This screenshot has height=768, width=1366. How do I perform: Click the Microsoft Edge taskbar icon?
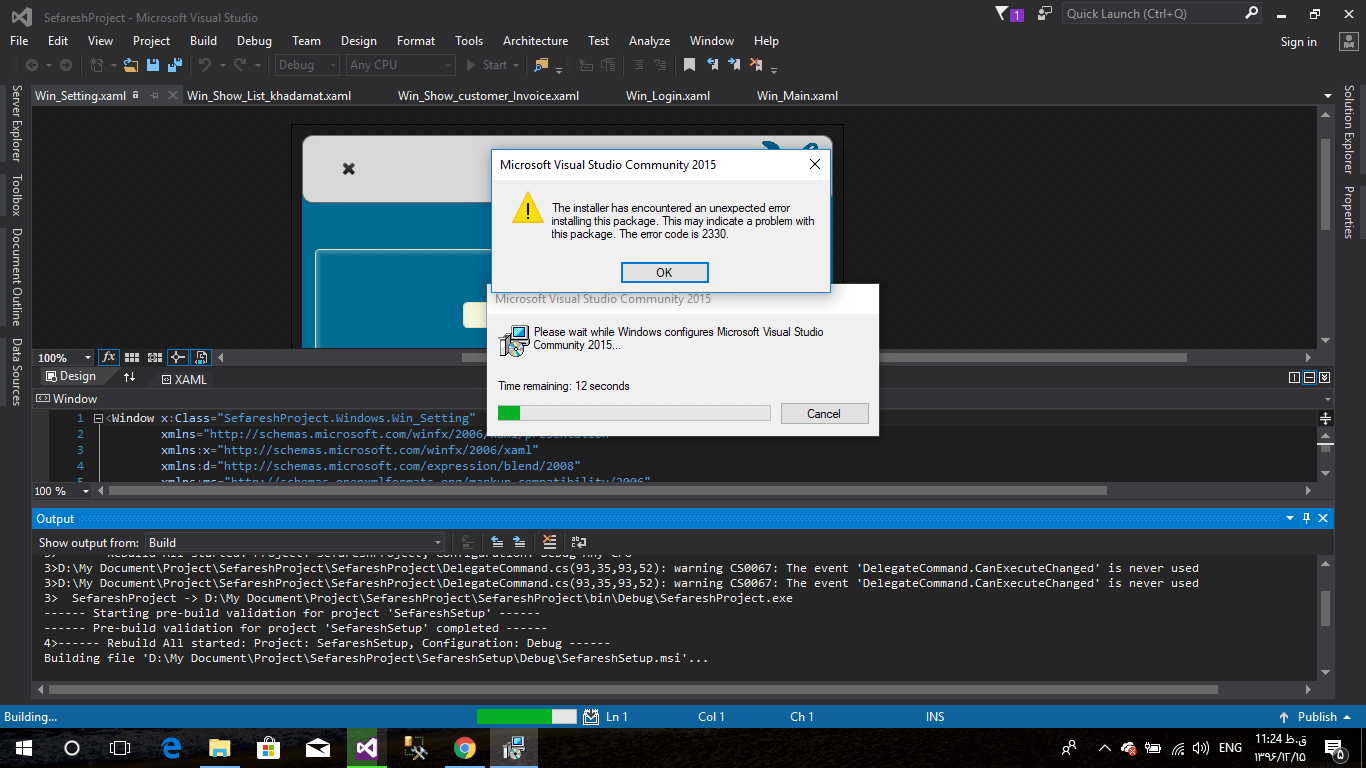pyautogui.click(x=171, y=747)
